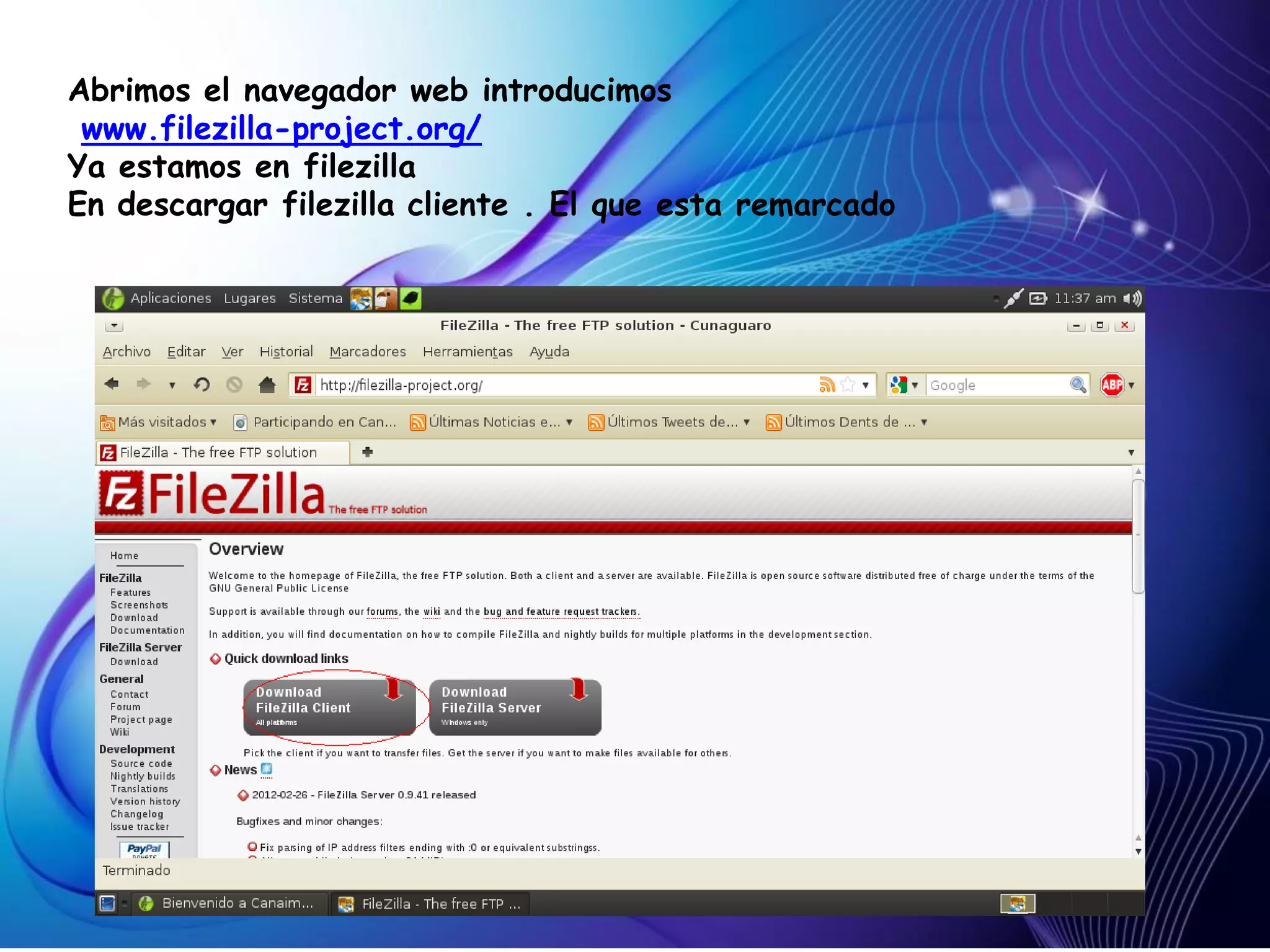Open the Herramientas menu
Screen dimensions: 1270x952
pos(468,351)
